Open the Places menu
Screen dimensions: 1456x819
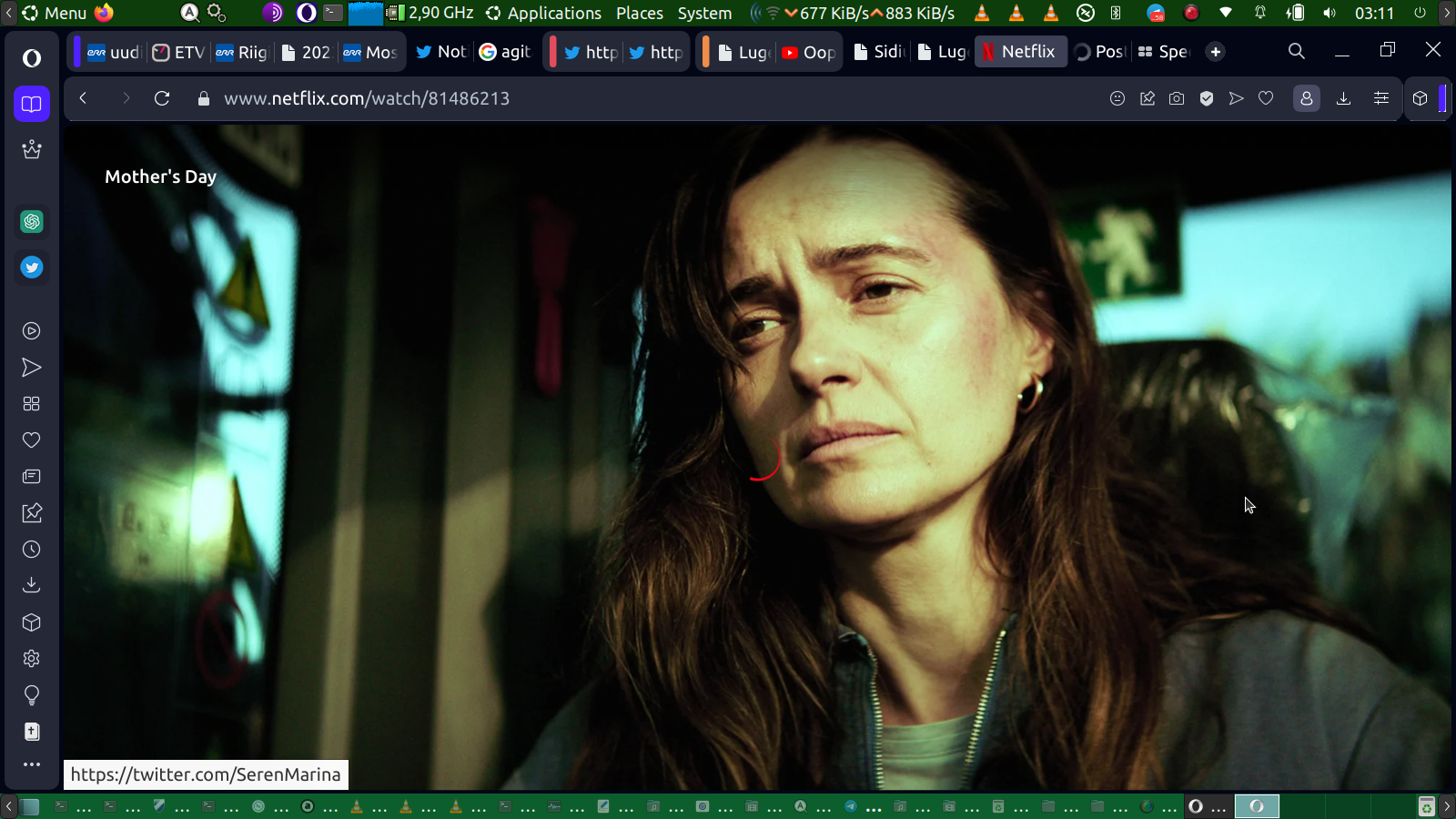pos(640,13)
